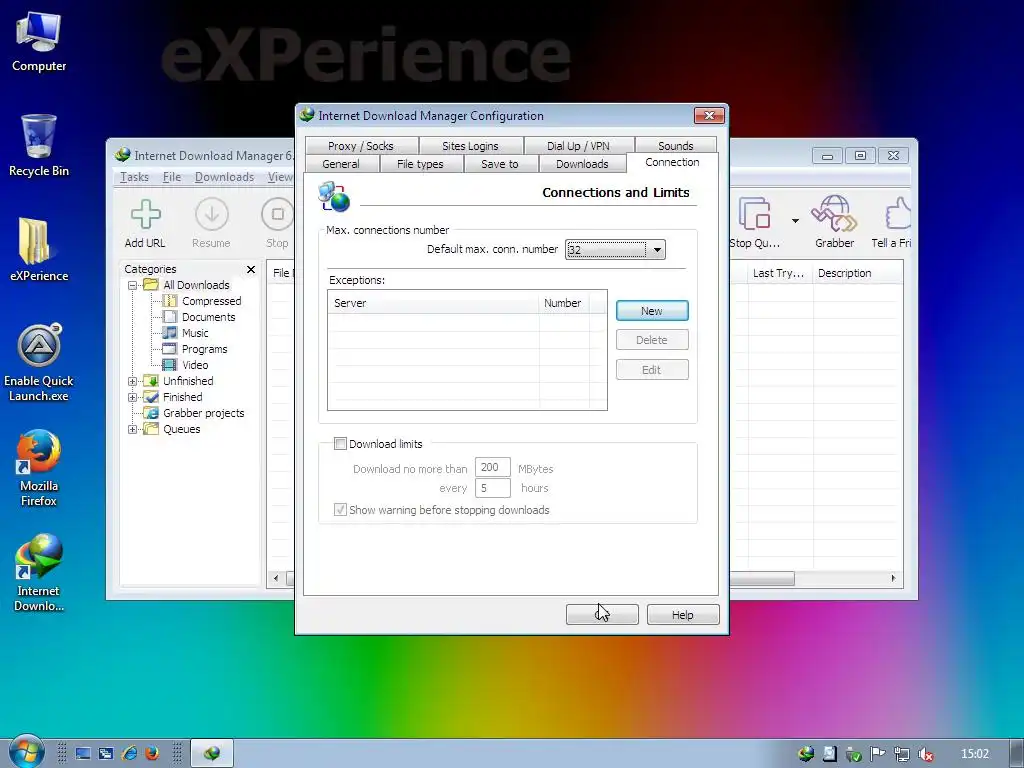
Task: Expand the Unfinished tree node
Action: tap(132, 381)
